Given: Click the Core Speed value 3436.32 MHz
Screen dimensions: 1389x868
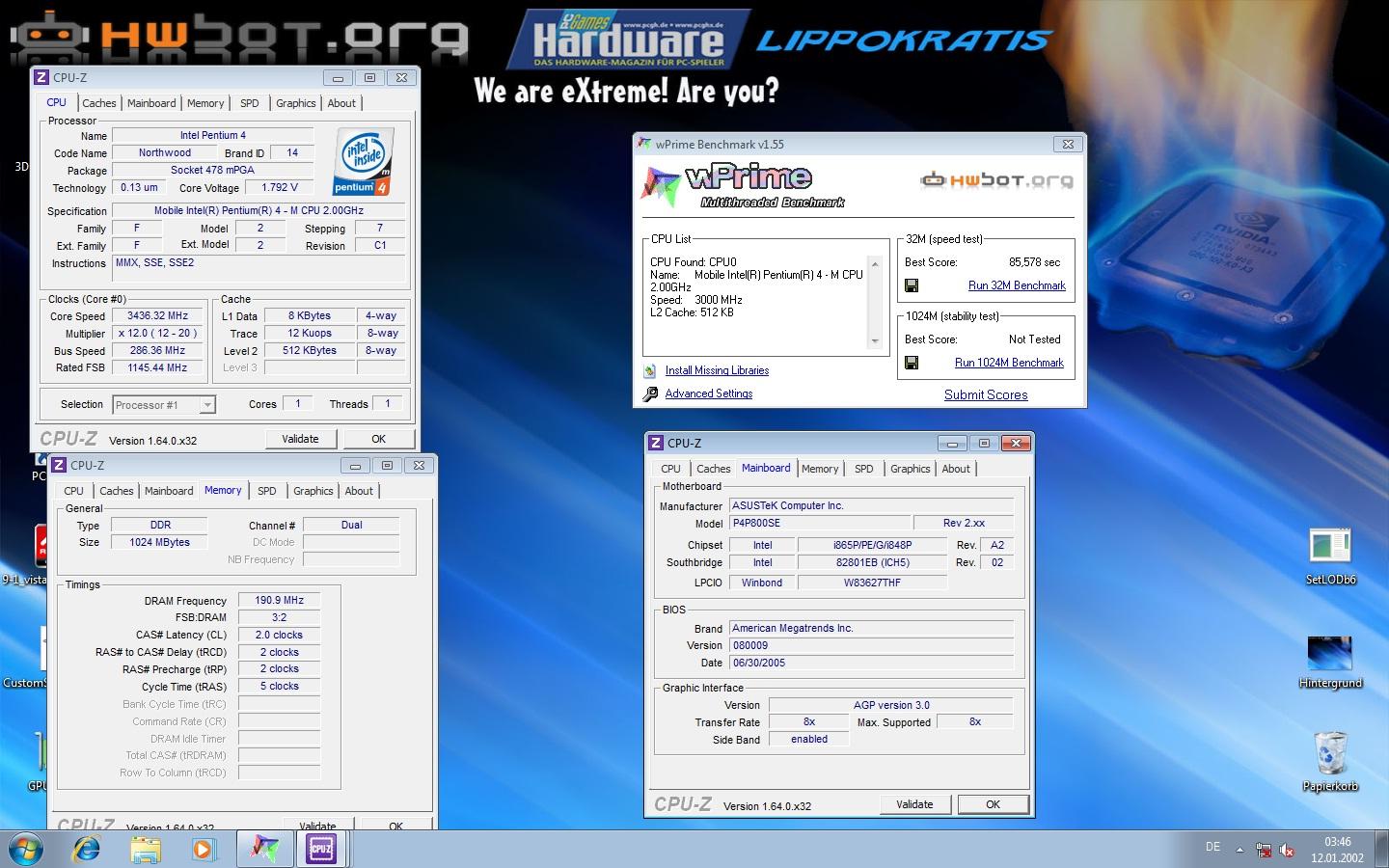Looking at the screenshot, I should [x=158, y=315].
